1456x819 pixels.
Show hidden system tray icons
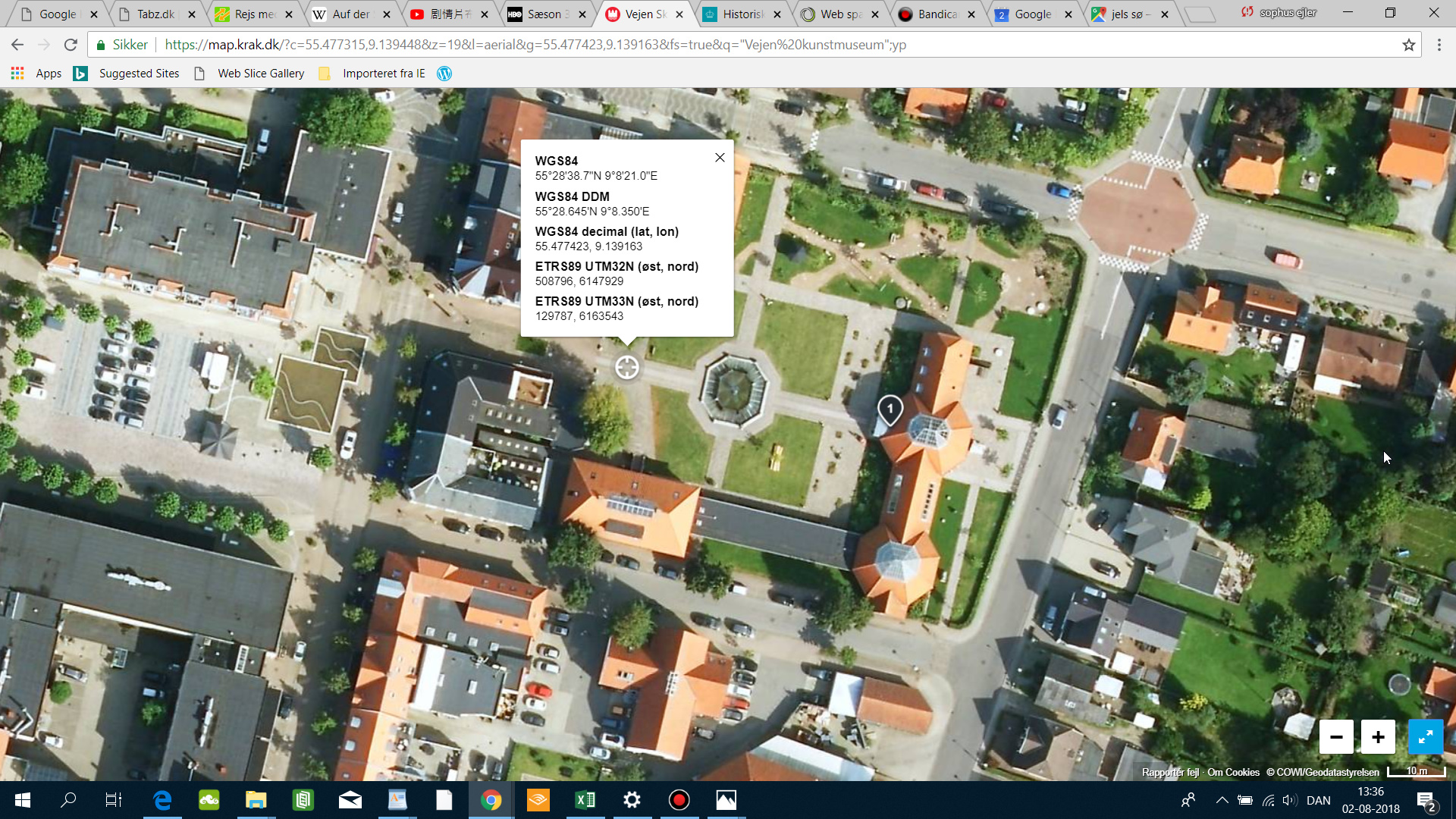tap(1222, 800)
